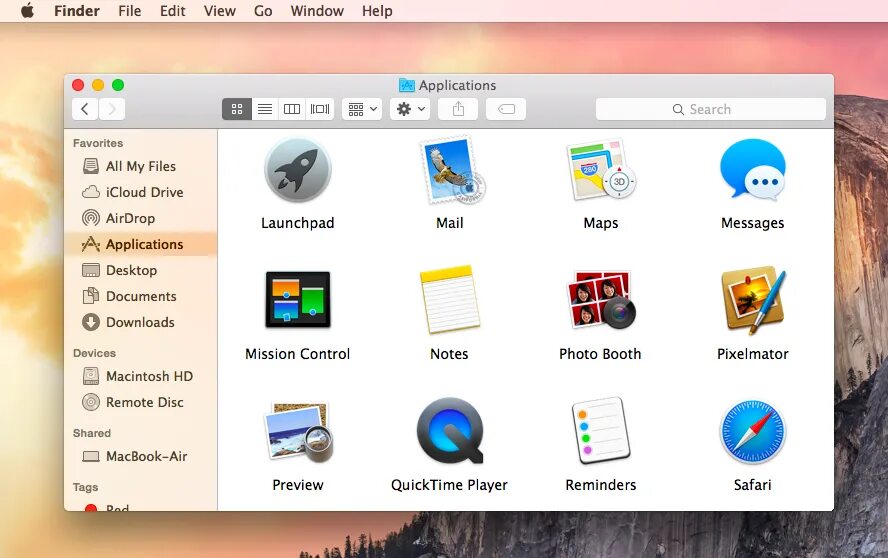Select Remote Disc device
The image size is (888, 558).
[140, 402]
